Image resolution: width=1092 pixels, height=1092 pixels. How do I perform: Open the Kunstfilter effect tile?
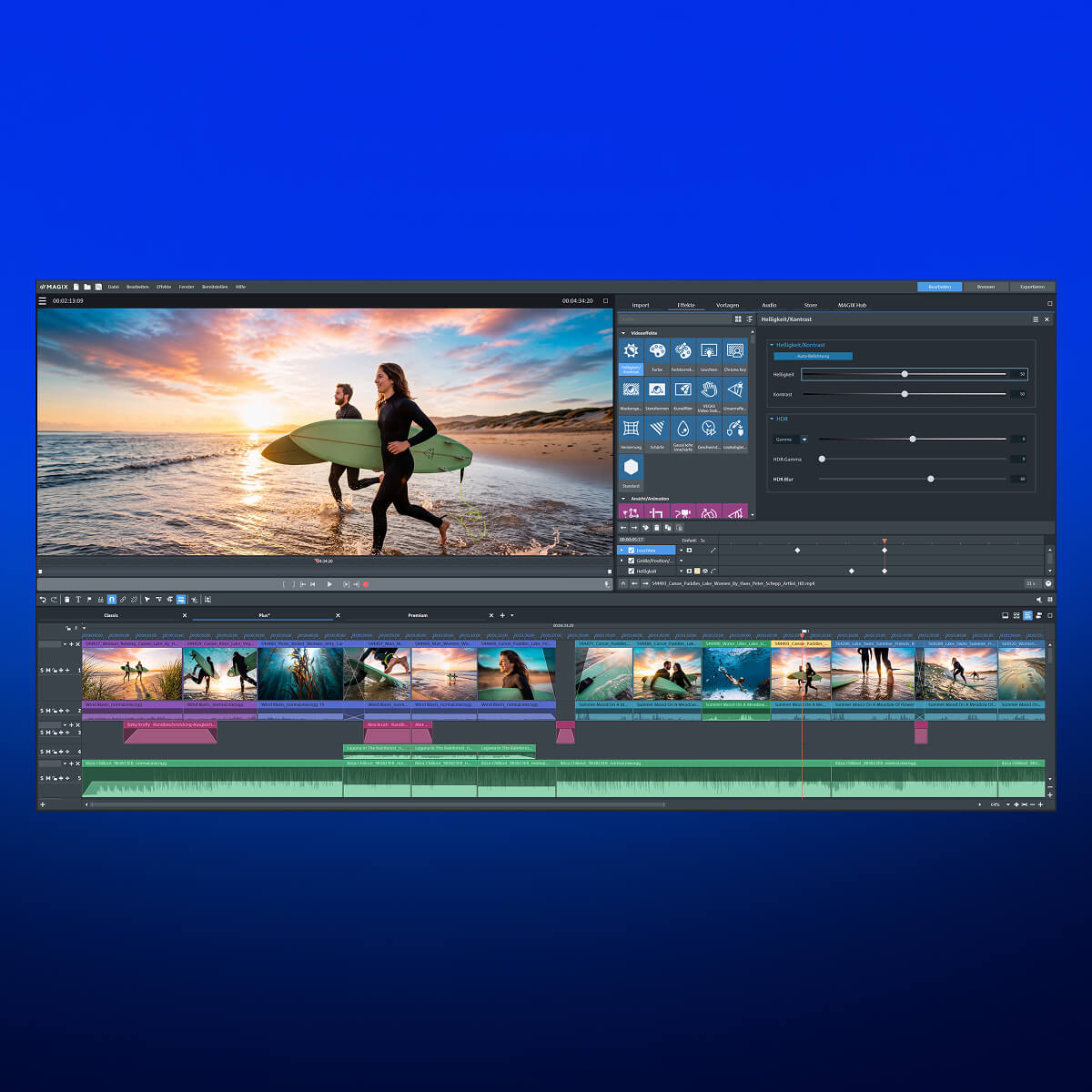pos(682,395)
